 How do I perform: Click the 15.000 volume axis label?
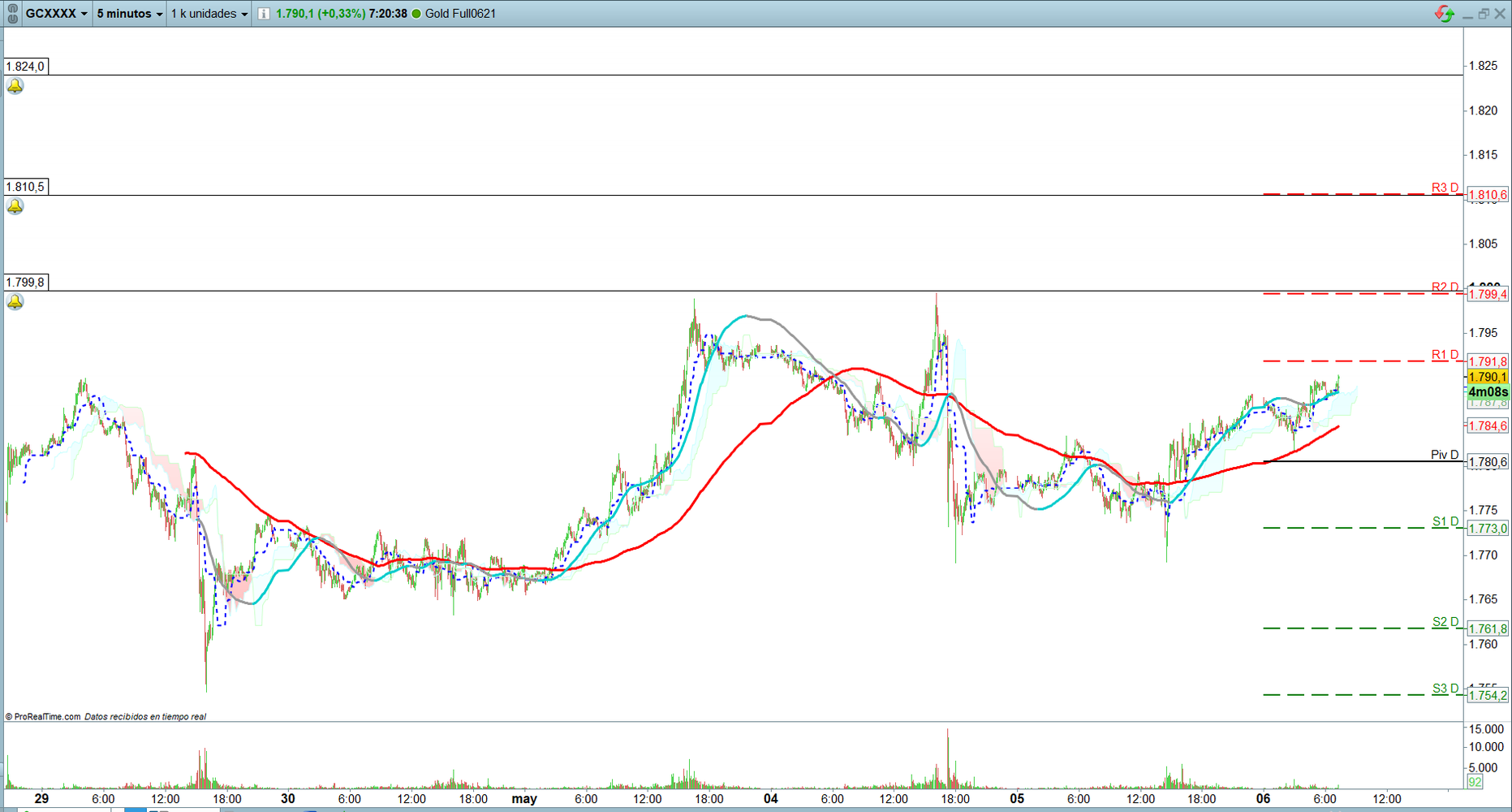point(1486,729)
